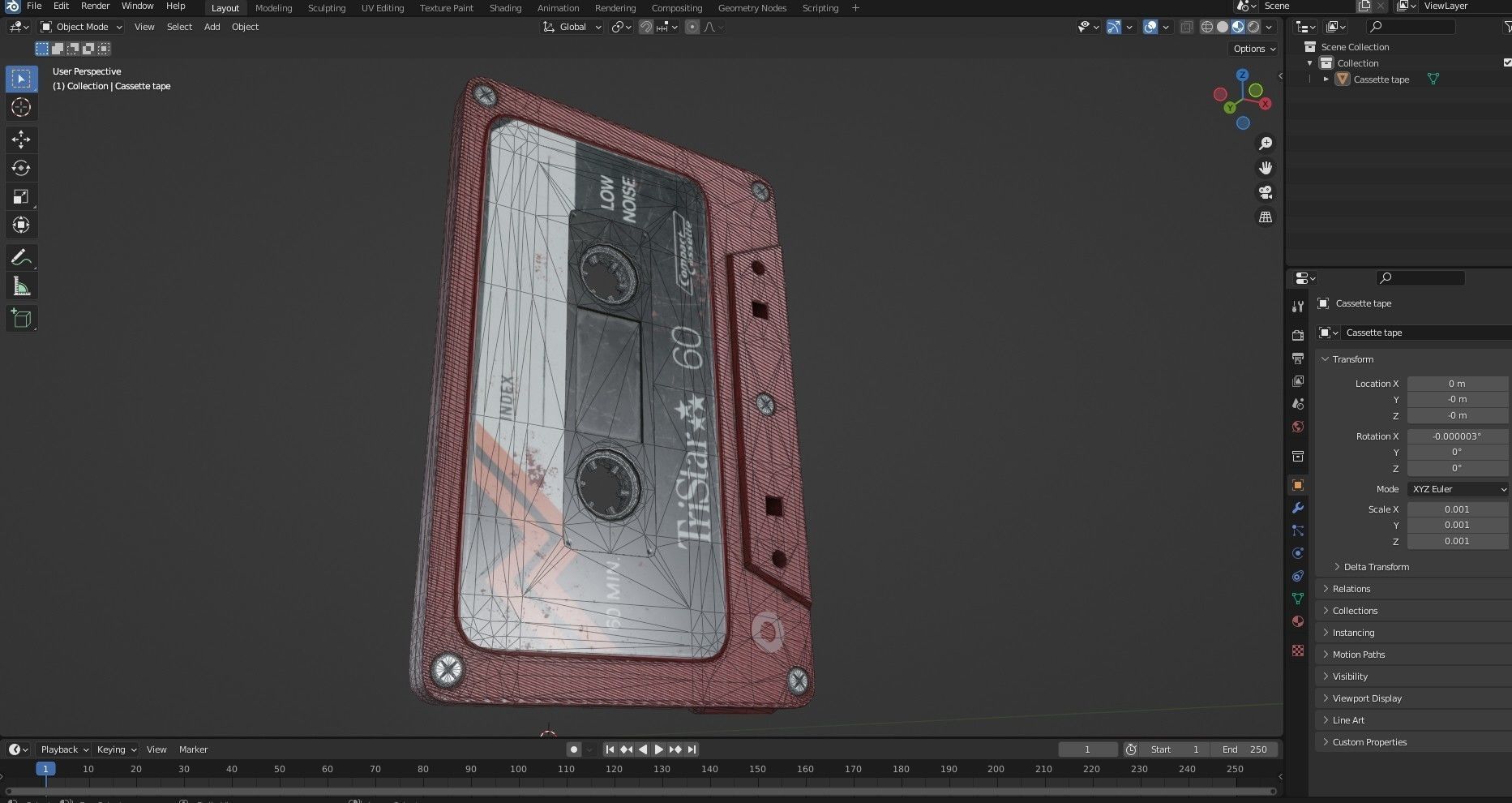Click the blue Z axis gizmo ball
The image size is (1512, 803).
pyautogui.click(x=1243, y=75)
